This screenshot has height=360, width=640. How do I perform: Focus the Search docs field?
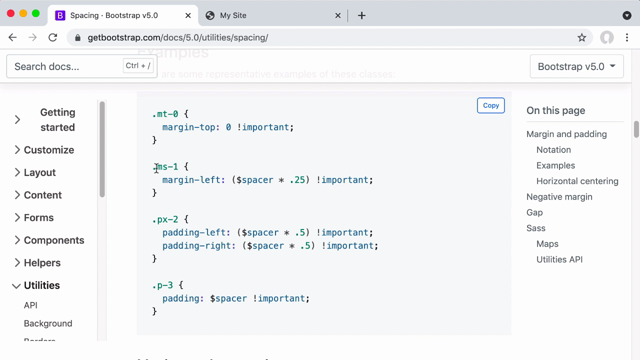pos(82,66)
